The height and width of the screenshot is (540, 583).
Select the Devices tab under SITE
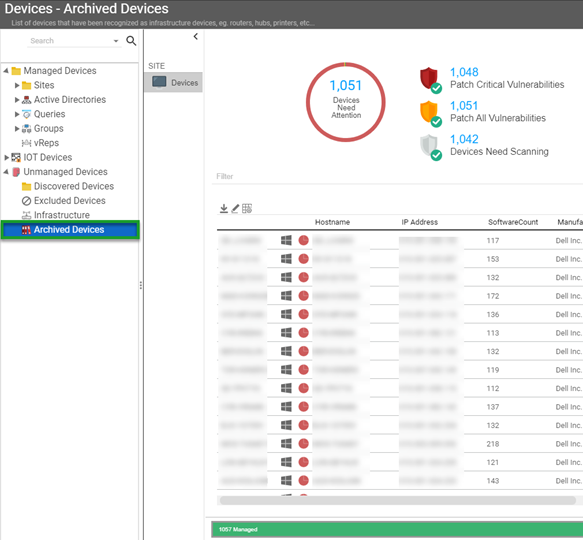(x=174, y=82)
